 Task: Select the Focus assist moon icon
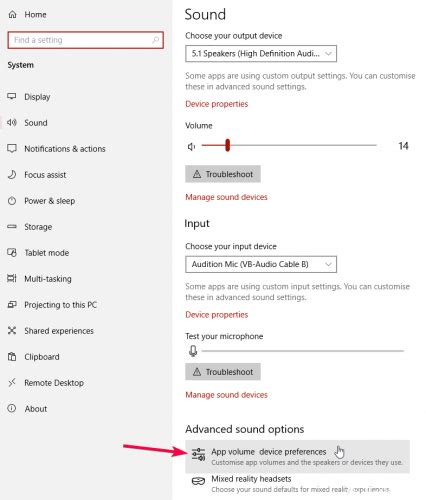[12, 174]
